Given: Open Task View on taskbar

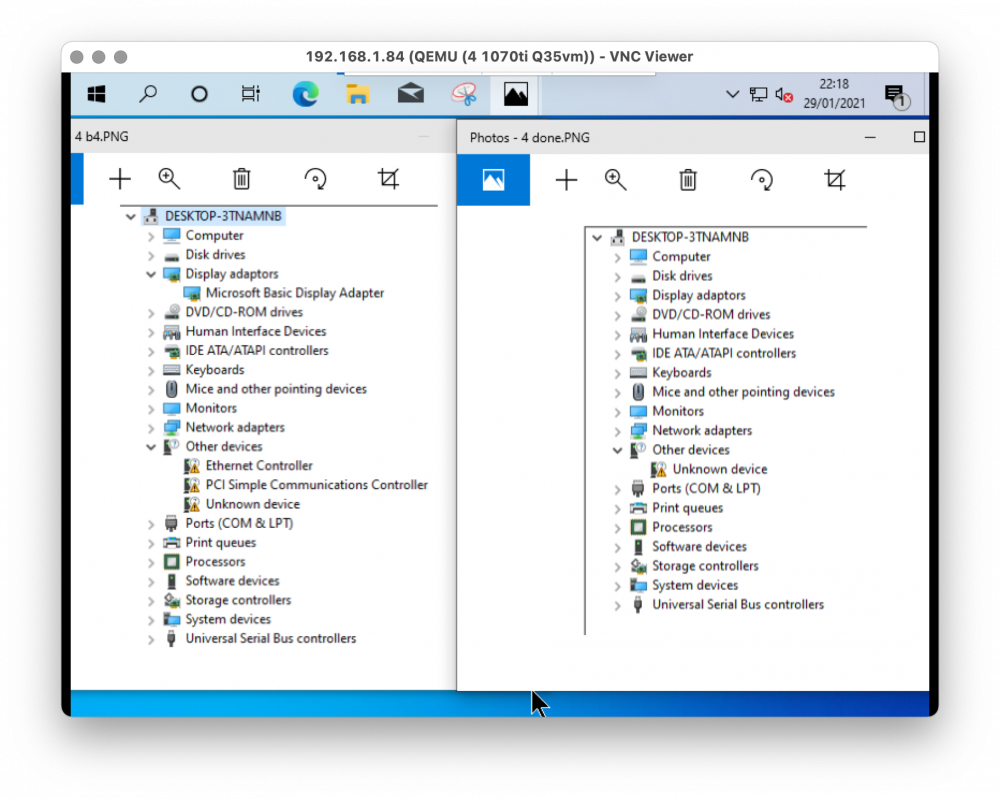Looking at the screenshot, I should (x=251, y=94).
